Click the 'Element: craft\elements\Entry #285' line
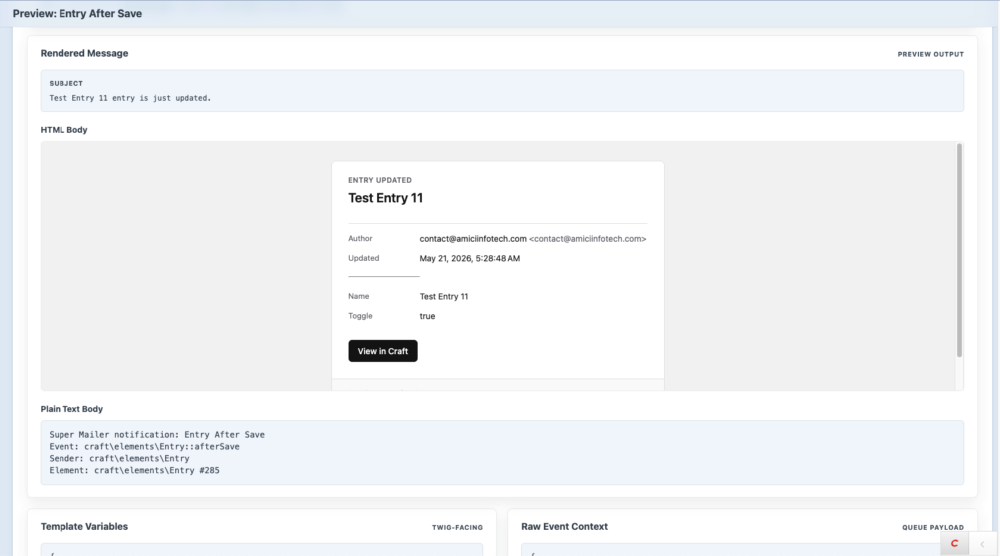Screen dimensions: 1000x556 [x=134, y=471]
